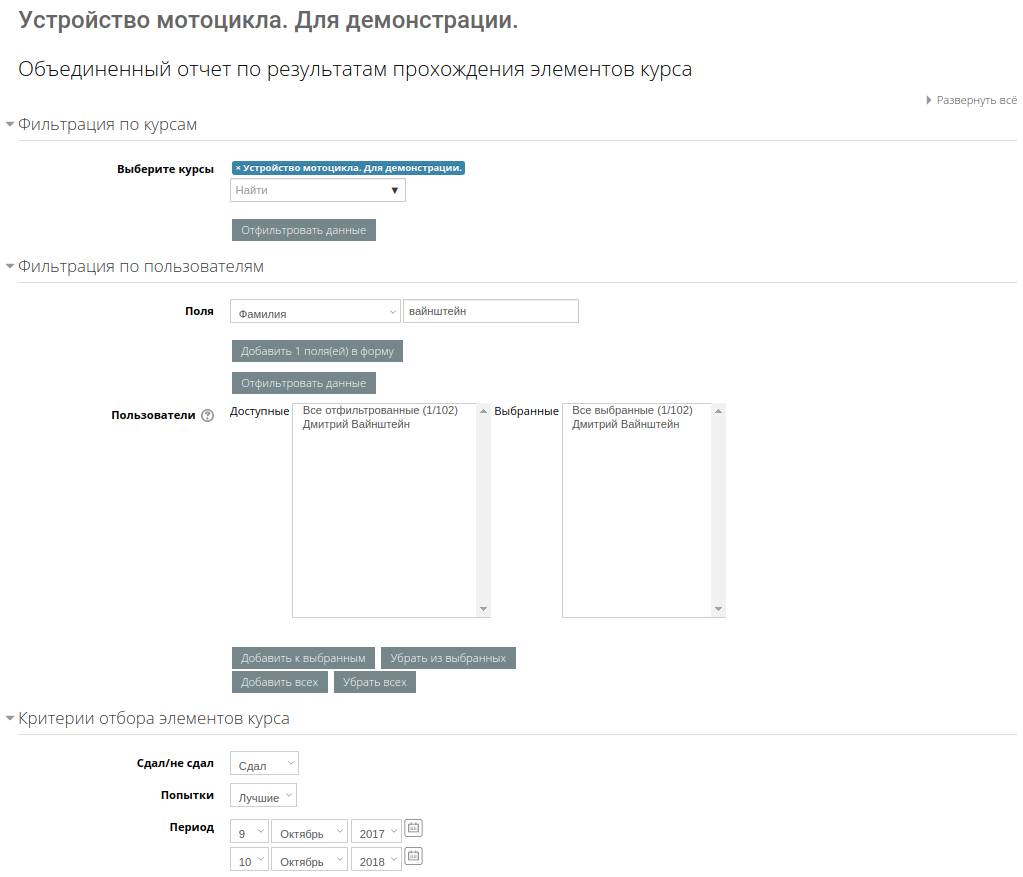Open the Попытки dropdown showing Лучшие
This screenshot has width=1023, height=877.
(x=263, y=796)
